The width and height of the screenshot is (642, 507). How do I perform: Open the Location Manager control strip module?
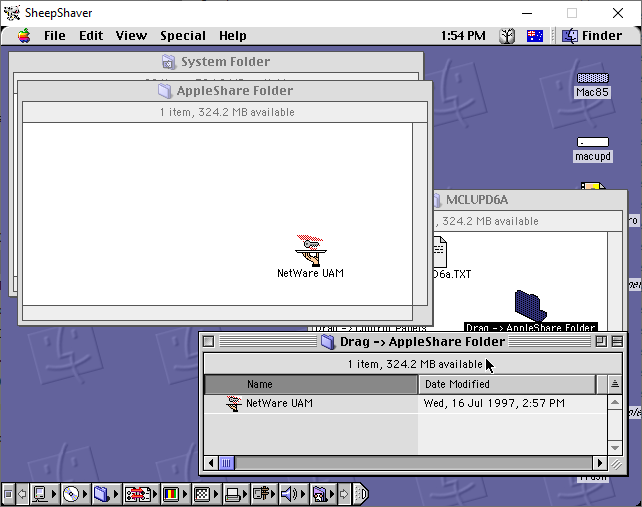[137, 494]
